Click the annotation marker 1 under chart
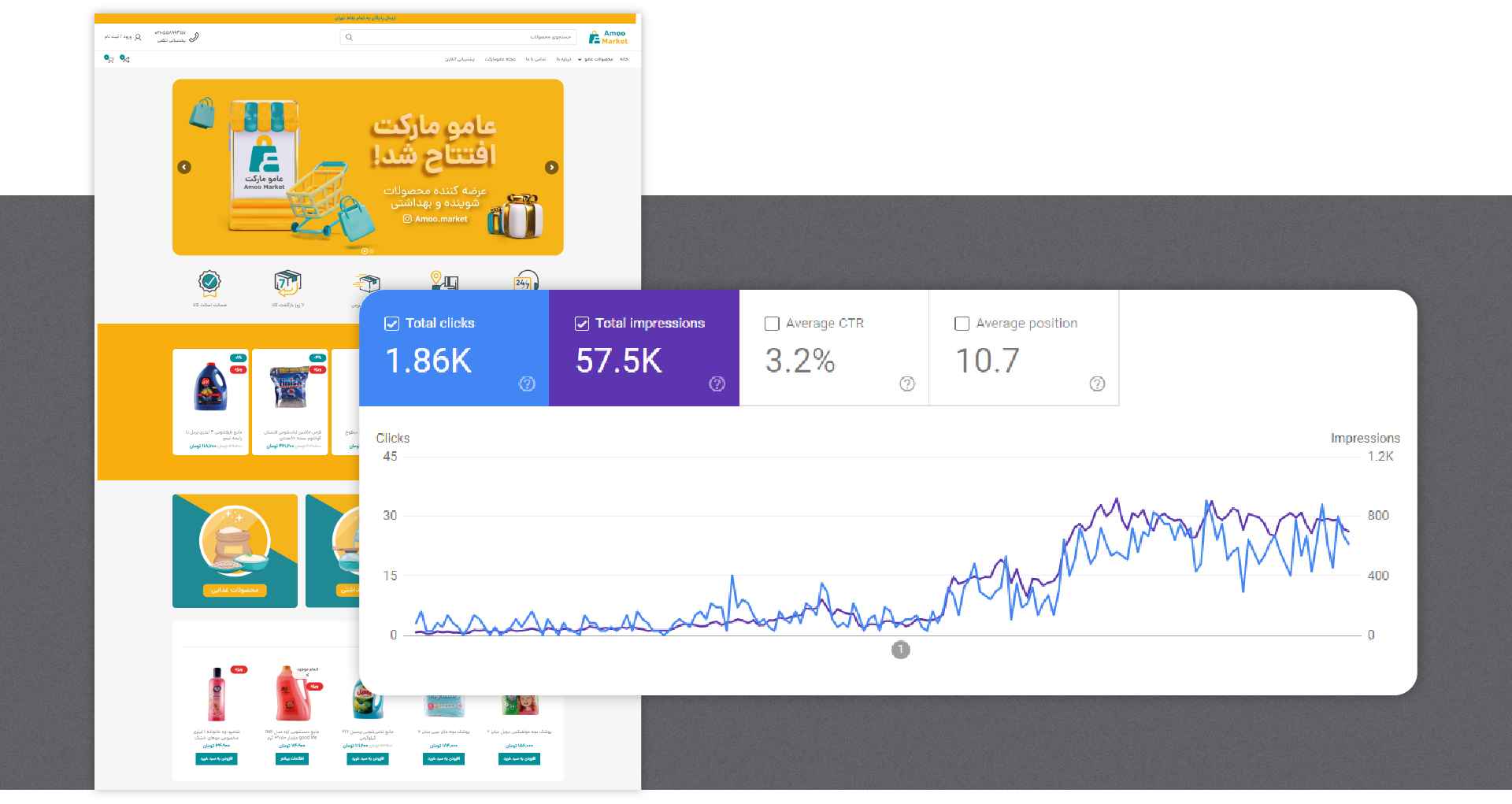 pyautogui.click(x=900, y=650)
